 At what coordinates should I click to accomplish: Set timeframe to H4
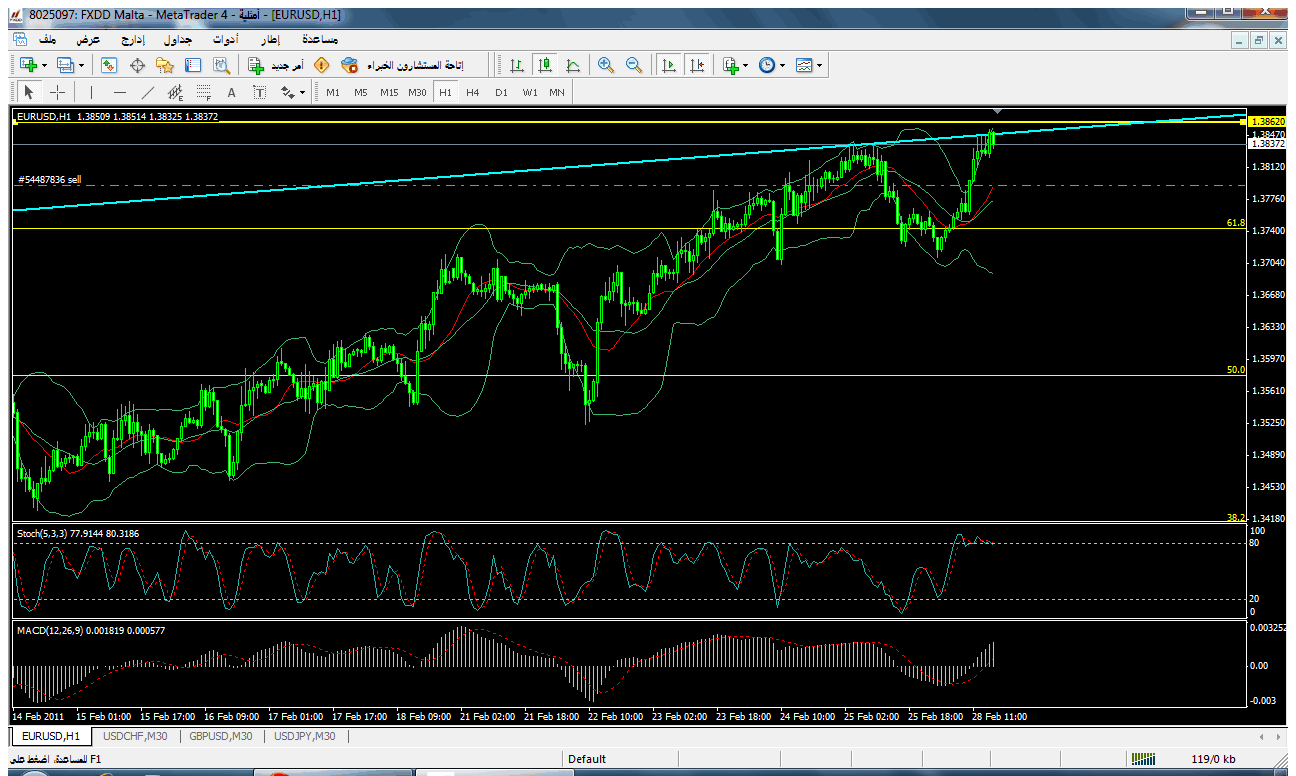[x=473, y=92]
